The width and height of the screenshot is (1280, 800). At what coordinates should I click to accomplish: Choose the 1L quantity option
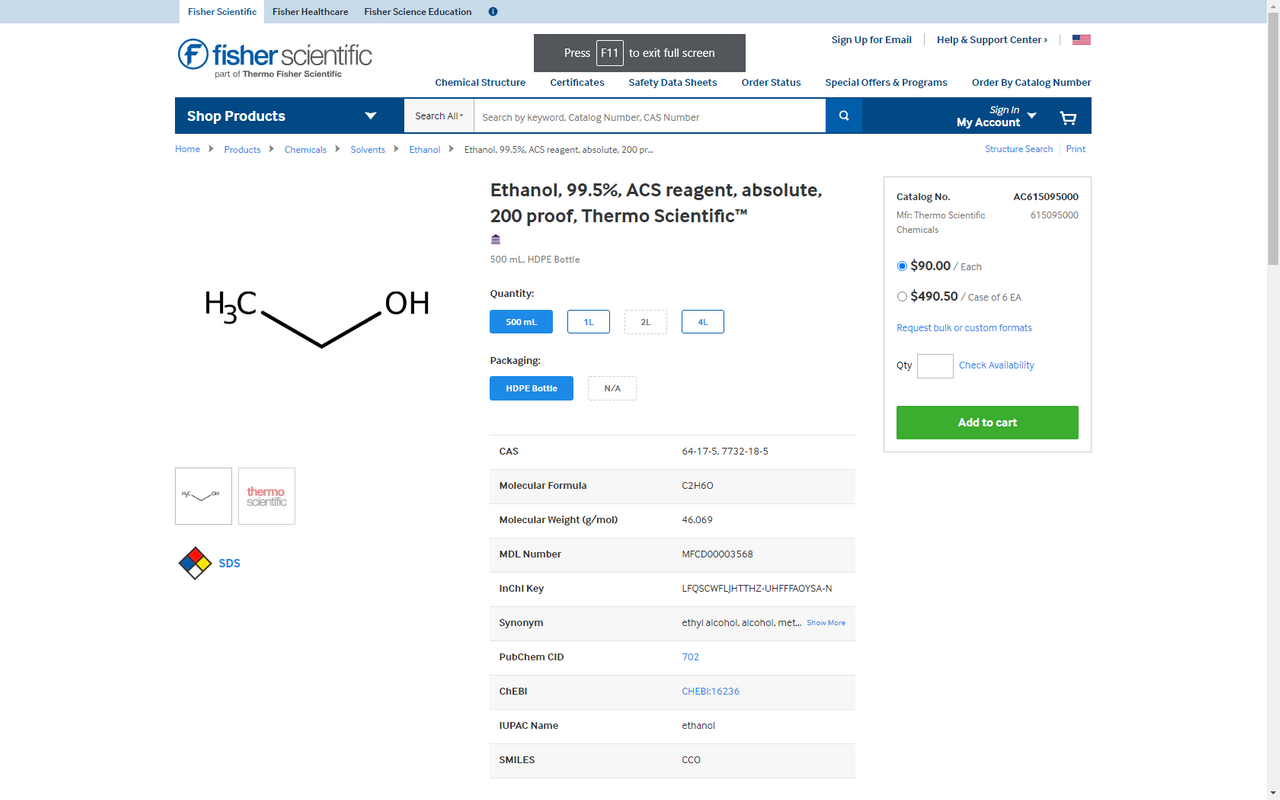click(588, 322)
